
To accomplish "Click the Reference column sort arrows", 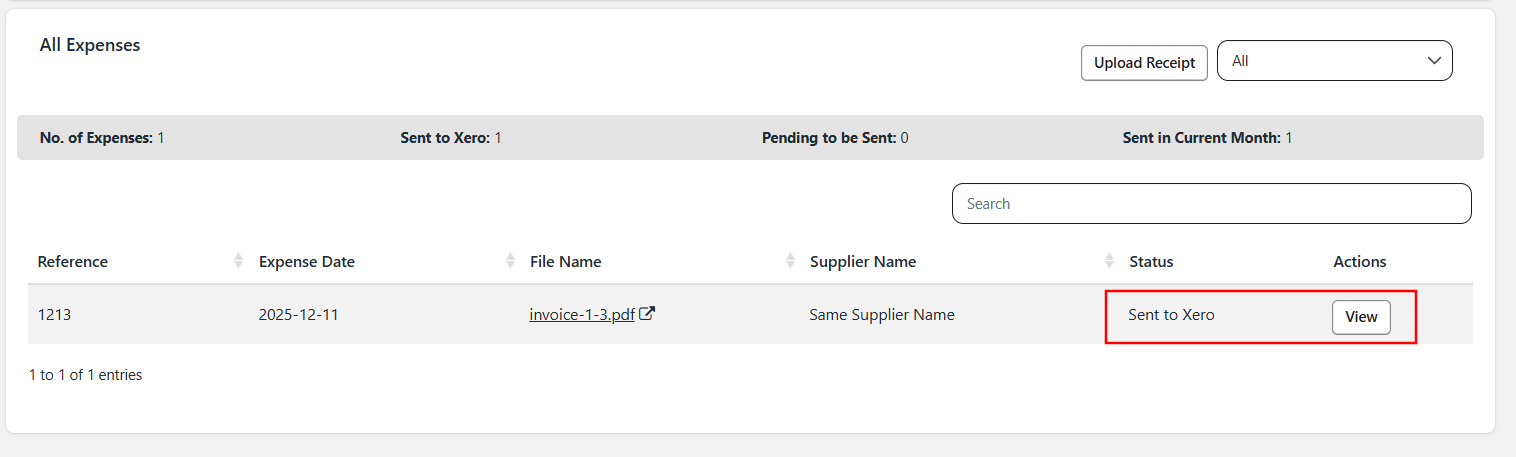I will point(238,261).
